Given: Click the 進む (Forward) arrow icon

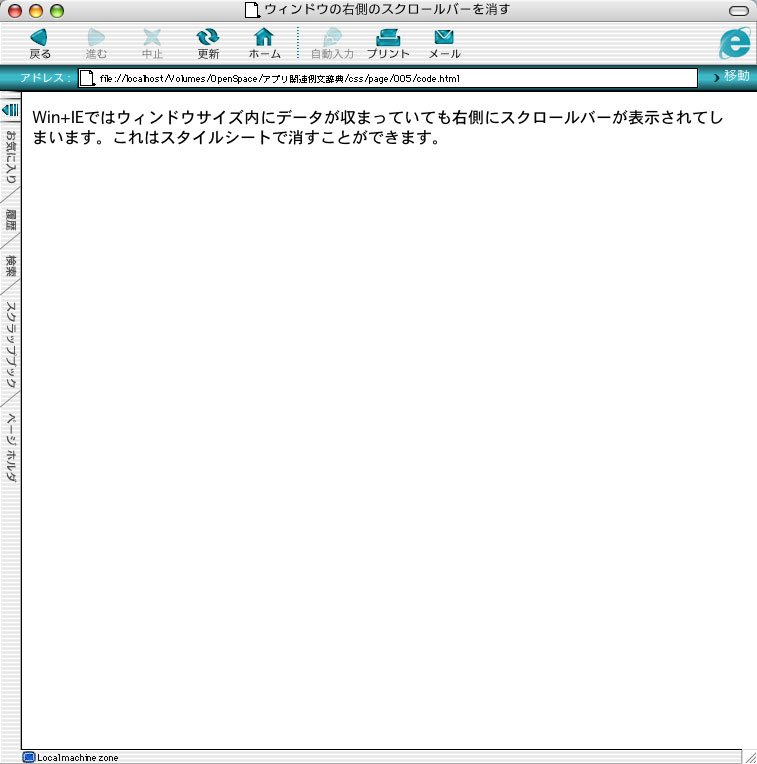Looking at the screenshot, I should coord(96,37).
